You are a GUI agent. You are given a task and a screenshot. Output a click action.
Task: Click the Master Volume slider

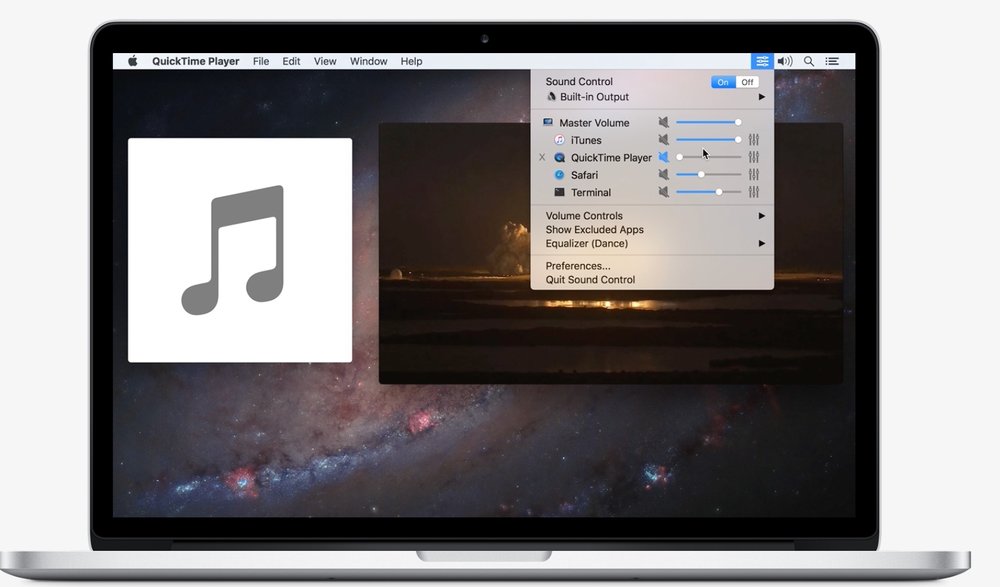708,122
